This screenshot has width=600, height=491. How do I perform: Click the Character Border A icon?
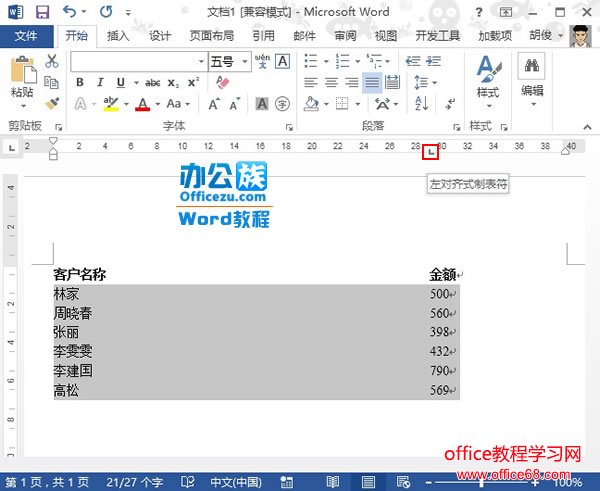pos(282,61)
